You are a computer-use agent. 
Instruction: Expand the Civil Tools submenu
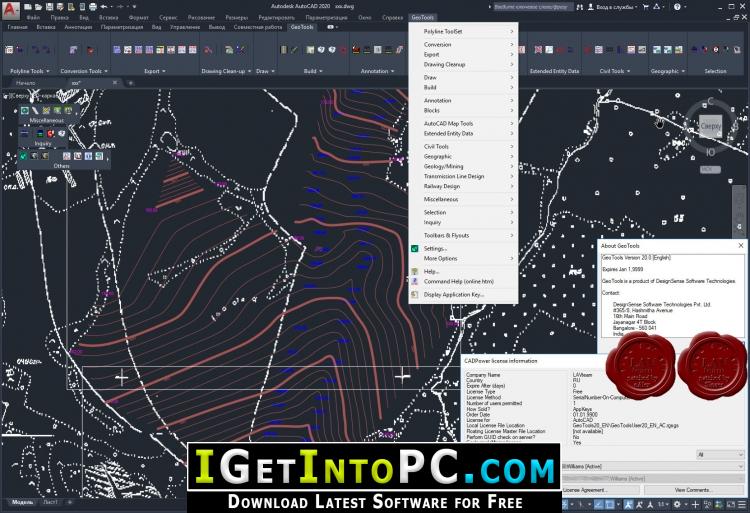(466, 146)
